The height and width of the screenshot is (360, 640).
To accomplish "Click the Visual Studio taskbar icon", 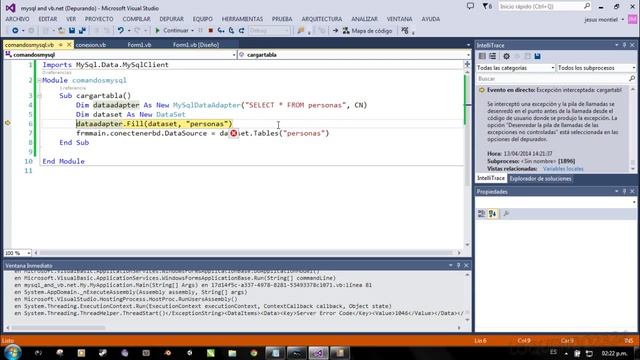I will coord(318,353).
